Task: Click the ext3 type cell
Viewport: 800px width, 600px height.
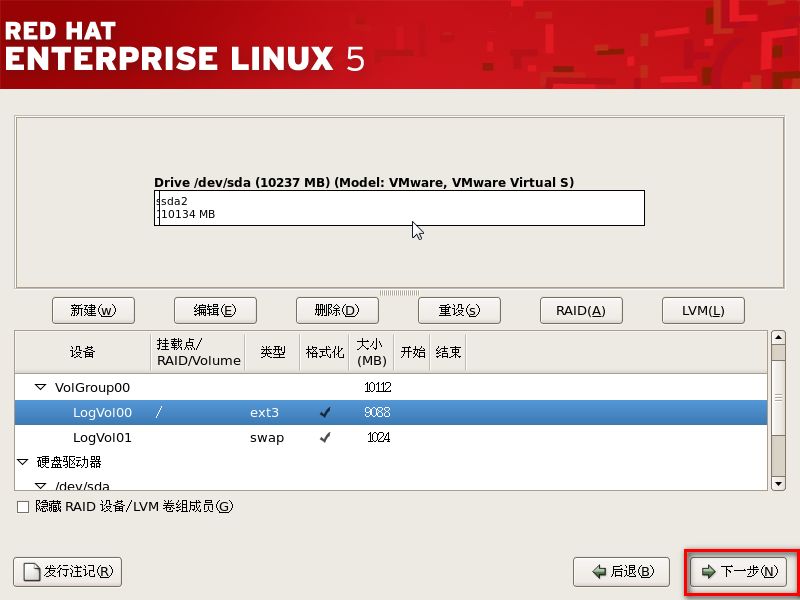Action: pyautogui.click(x=264, y=412)
